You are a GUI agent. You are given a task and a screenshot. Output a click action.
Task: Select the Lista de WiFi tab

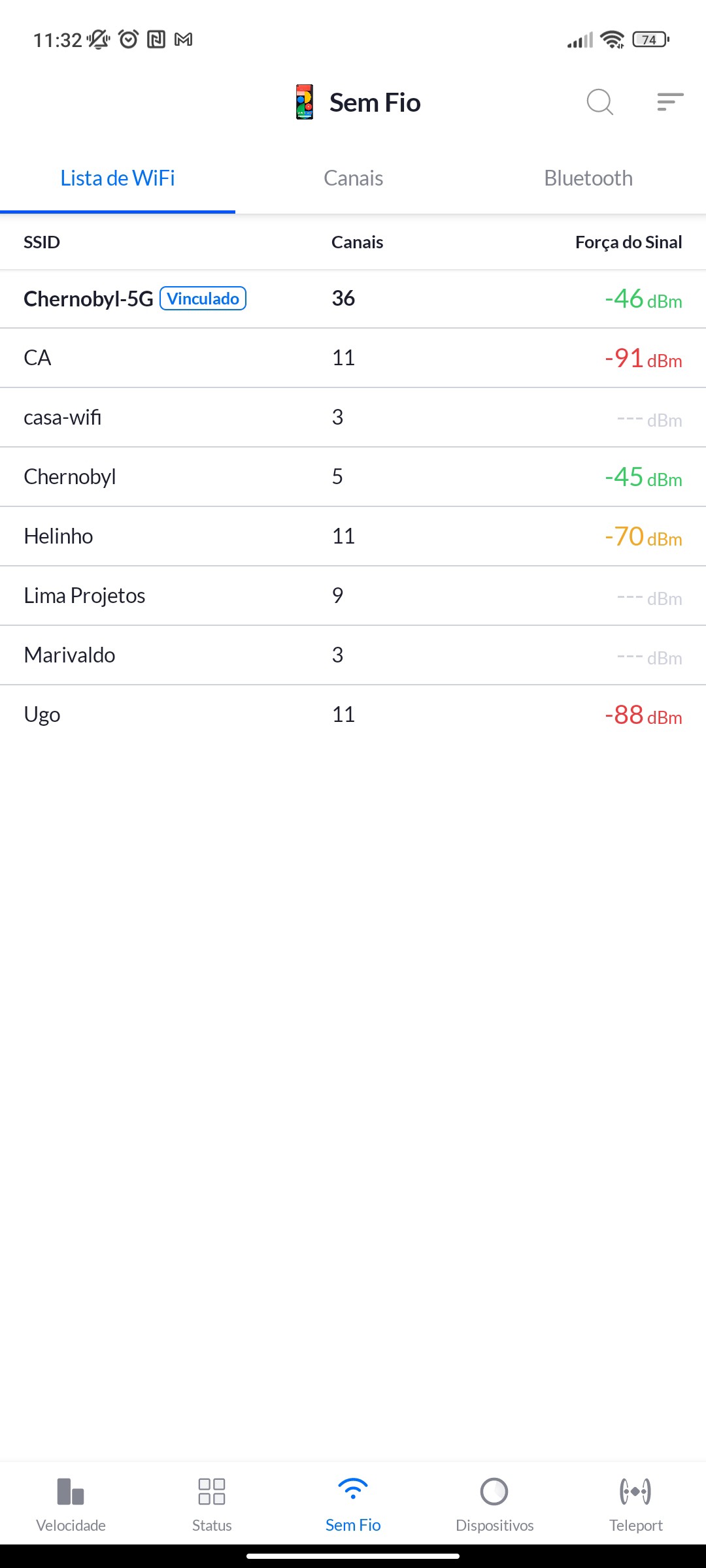(118, 178)
